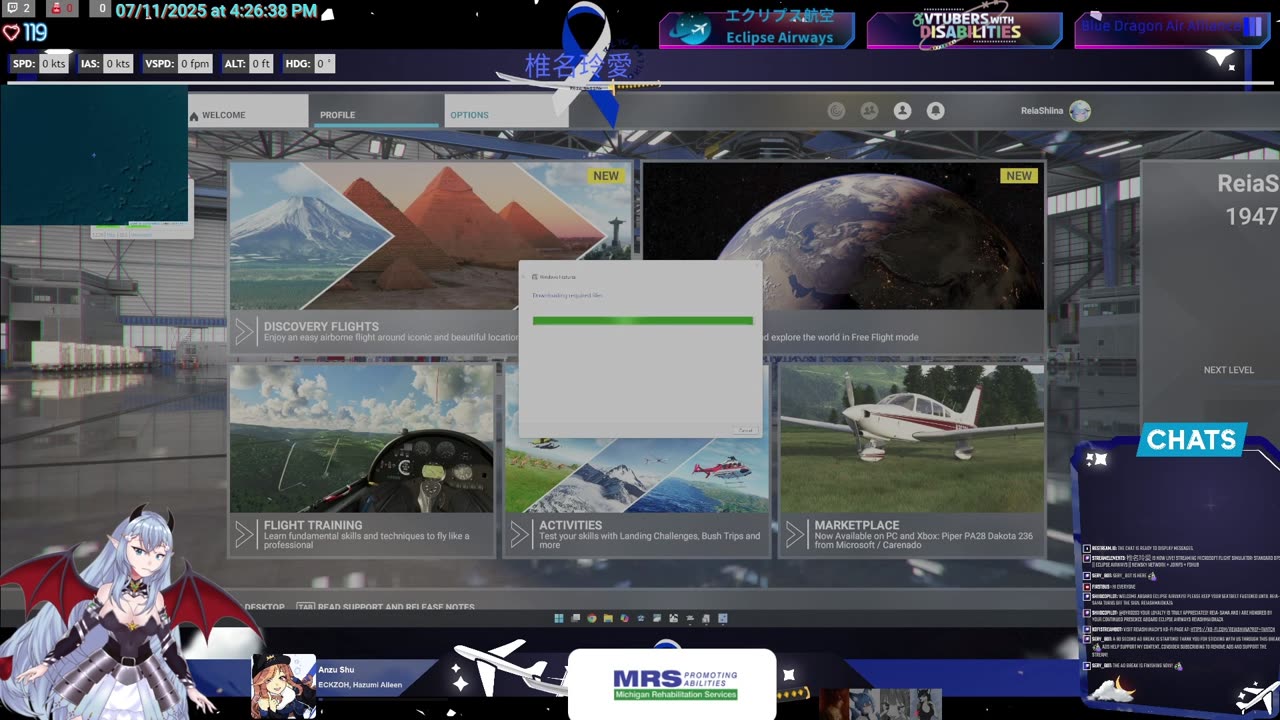Click the NEXT LEVEL text in profile panel

[1229, 370]
